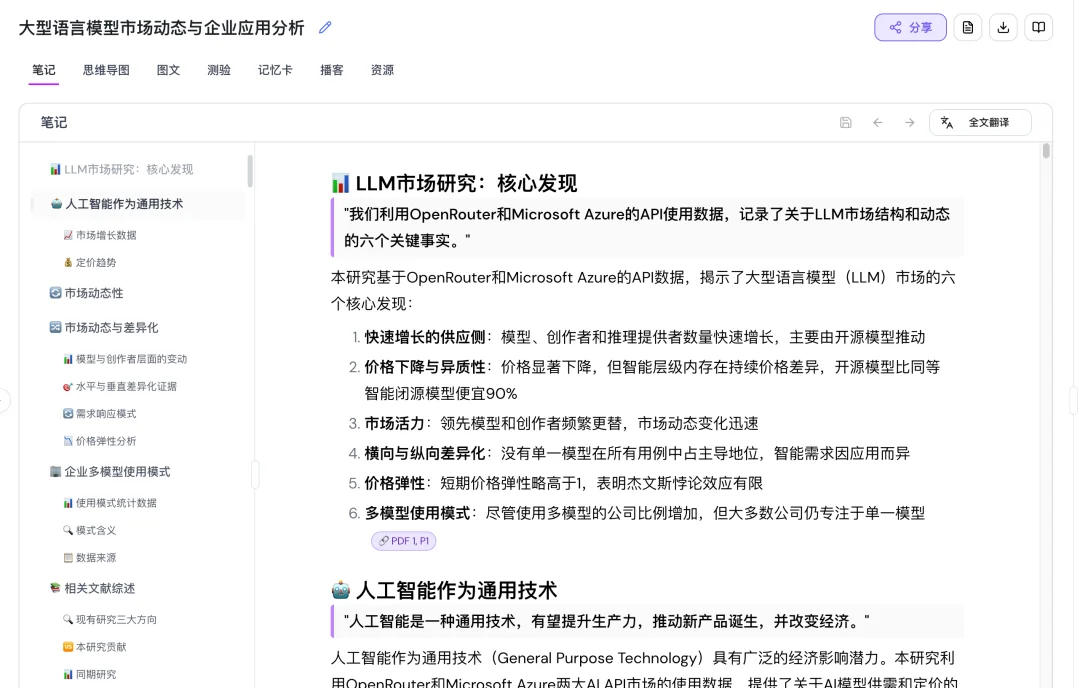
Task: Click the download icon in the top toolbar
Action: tap(1003, 27)
